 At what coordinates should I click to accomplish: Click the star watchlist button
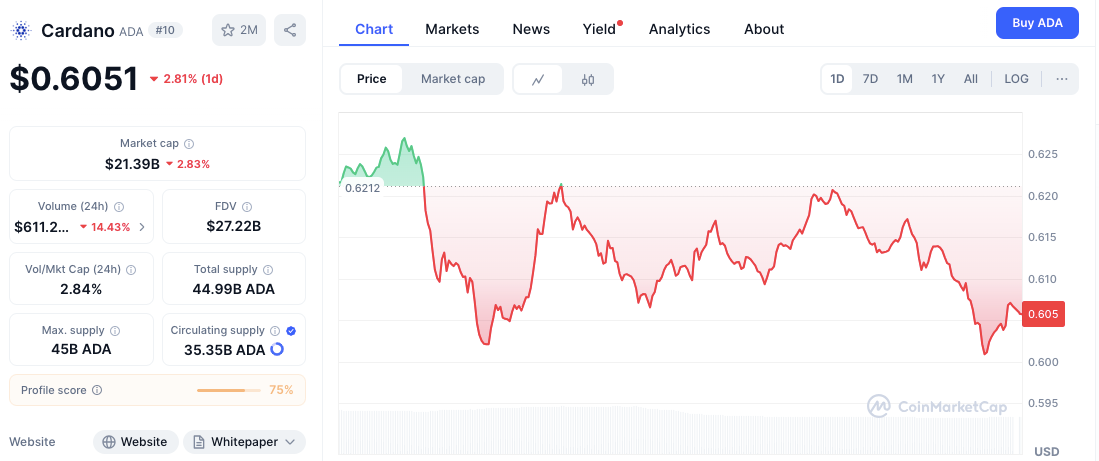click(x=239, y=30)
